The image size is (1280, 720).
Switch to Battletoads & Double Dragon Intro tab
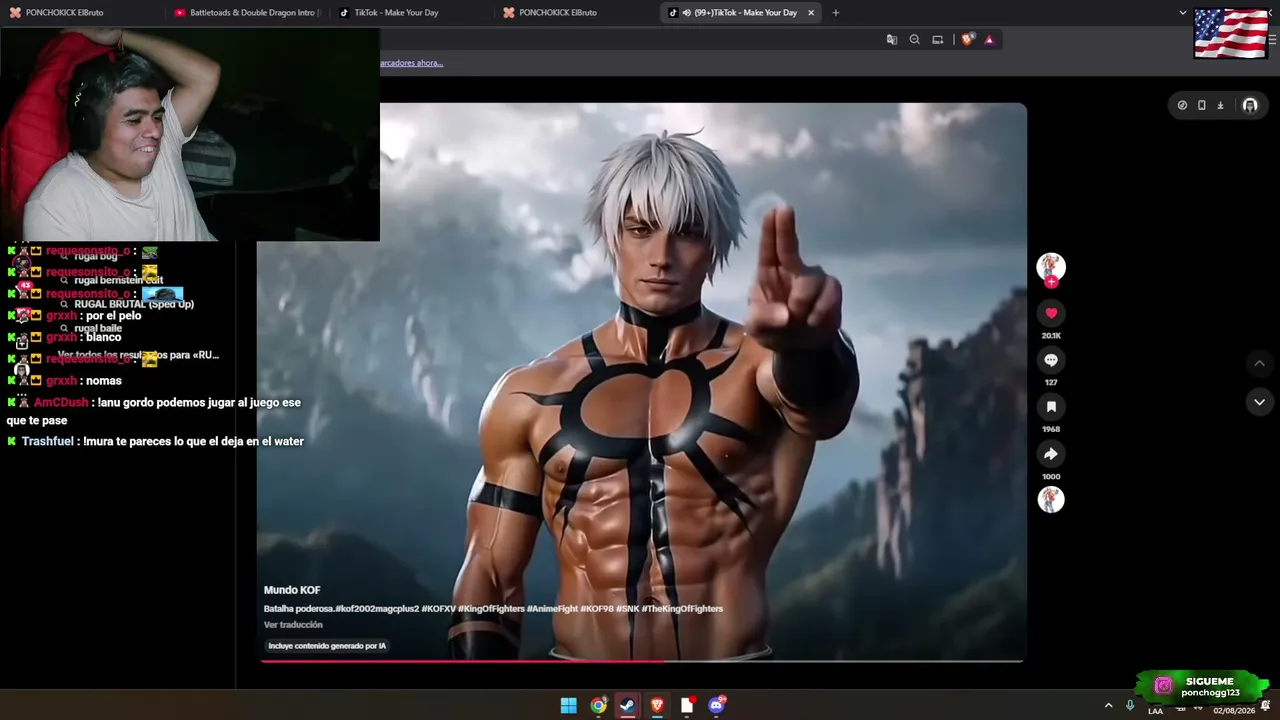pyautogui.click(x=247, y=13)
